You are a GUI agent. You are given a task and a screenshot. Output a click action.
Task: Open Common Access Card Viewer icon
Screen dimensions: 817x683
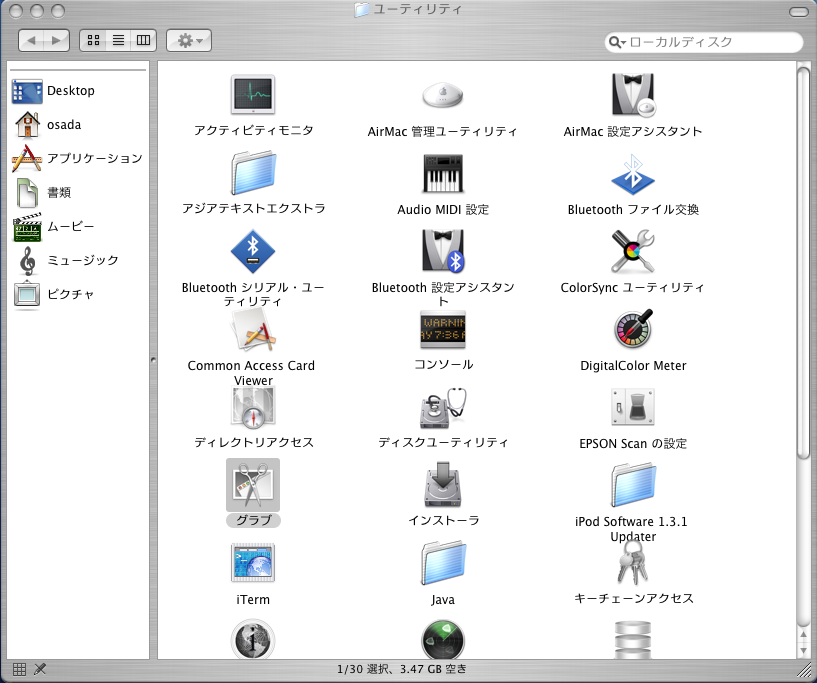(253, 329)
